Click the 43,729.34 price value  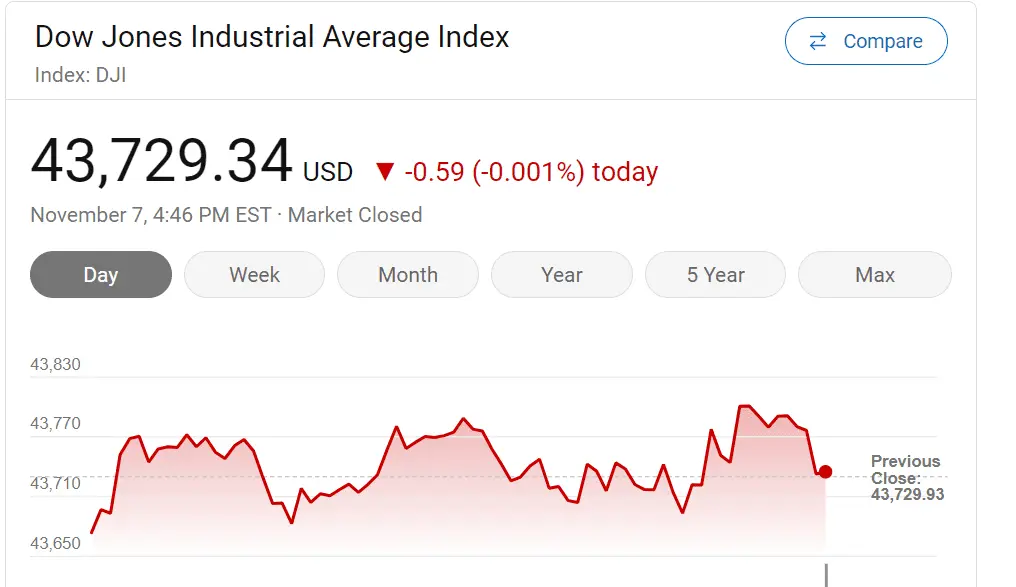(x=162, y=162)
